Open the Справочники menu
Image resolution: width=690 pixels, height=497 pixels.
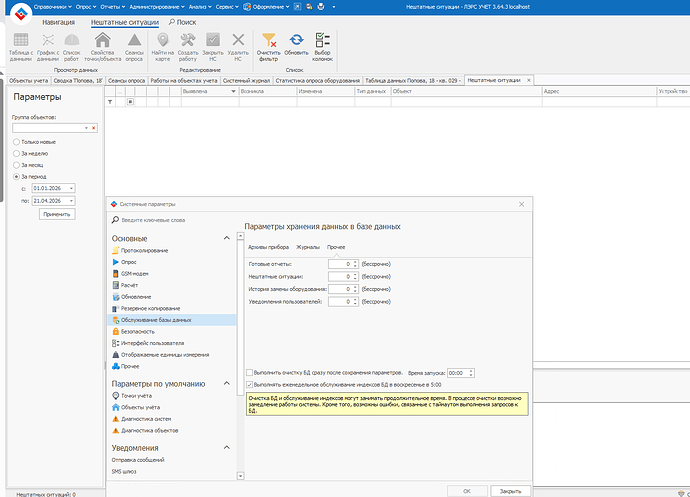pos(49,6)
